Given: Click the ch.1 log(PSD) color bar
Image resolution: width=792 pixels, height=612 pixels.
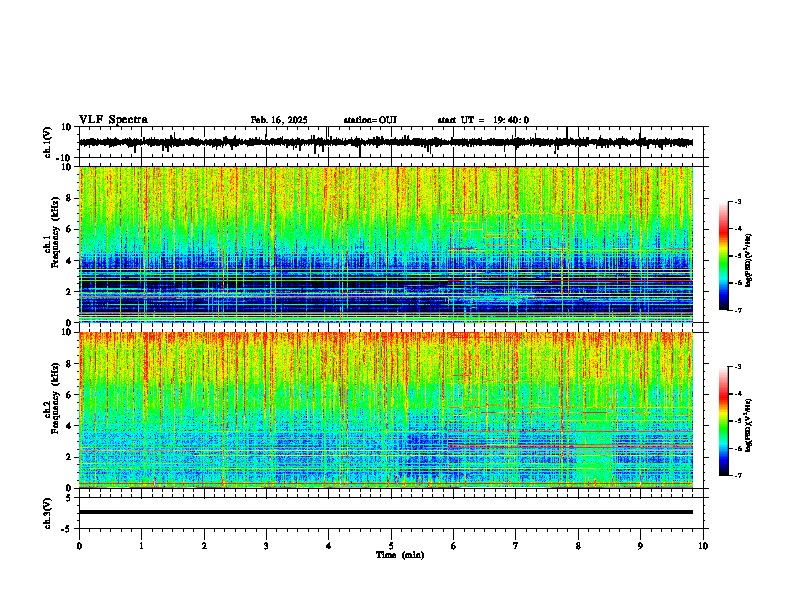Looking at the screenshot, I should coord(724,256).
